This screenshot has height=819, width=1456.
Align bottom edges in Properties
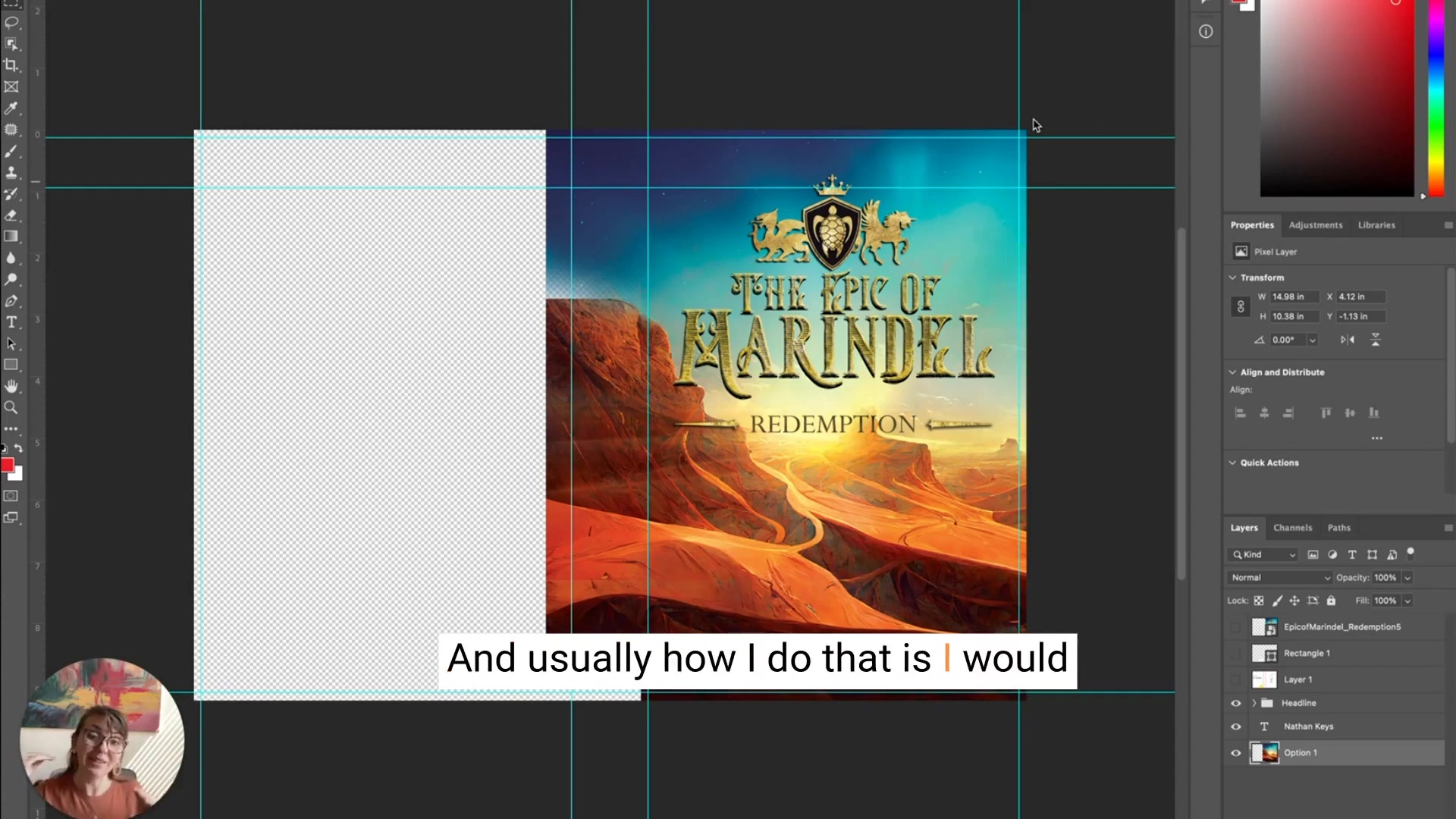1374,413
